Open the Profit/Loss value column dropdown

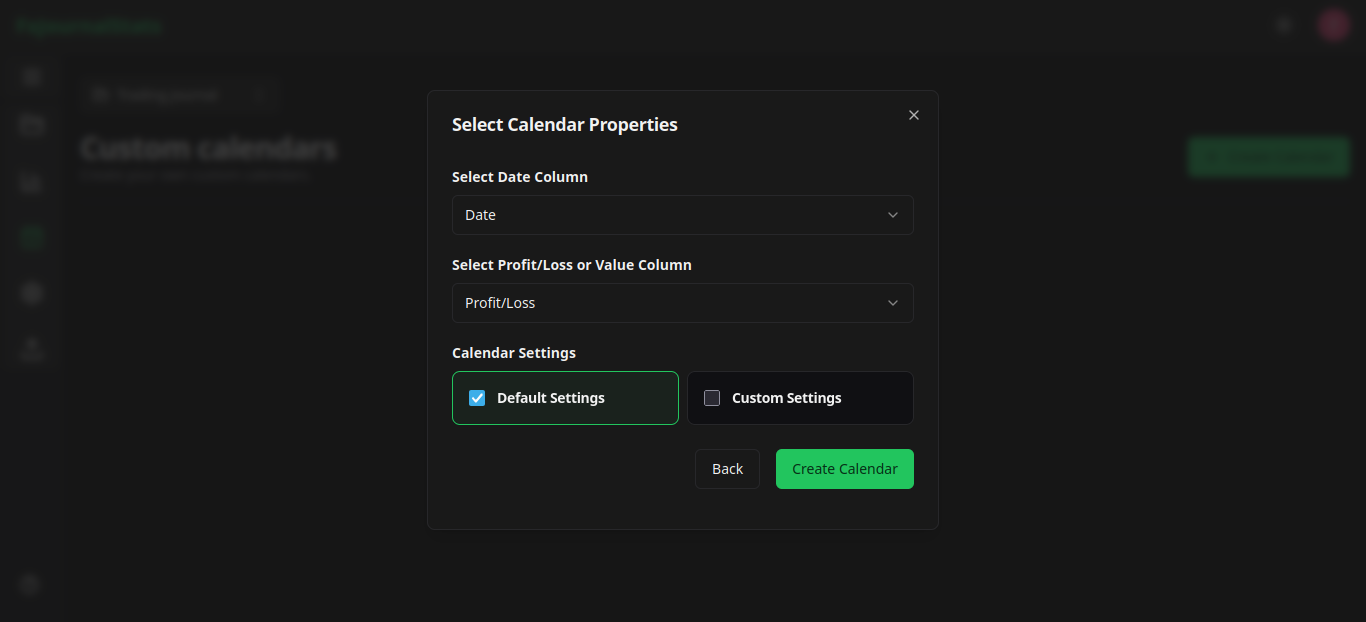(683, 303)
